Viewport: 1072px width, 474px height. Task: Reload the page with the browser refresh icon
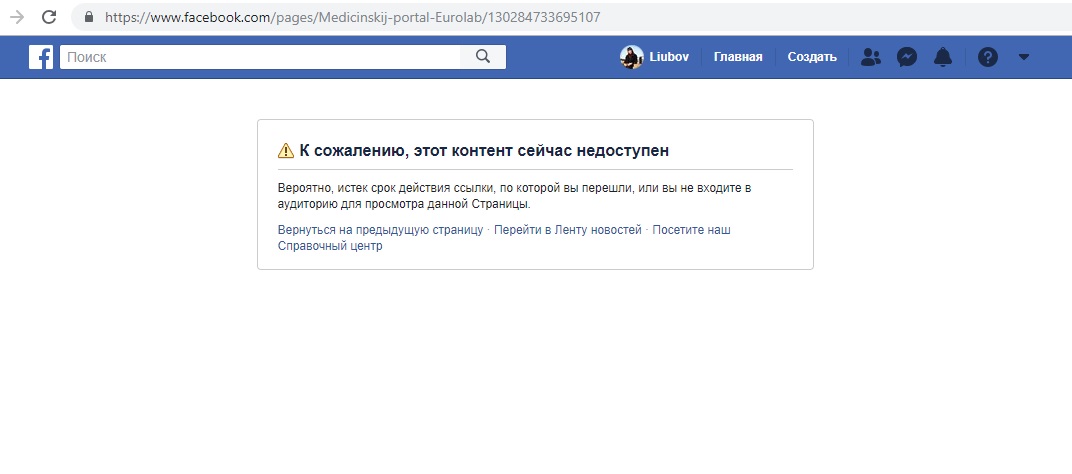point(49,17)
